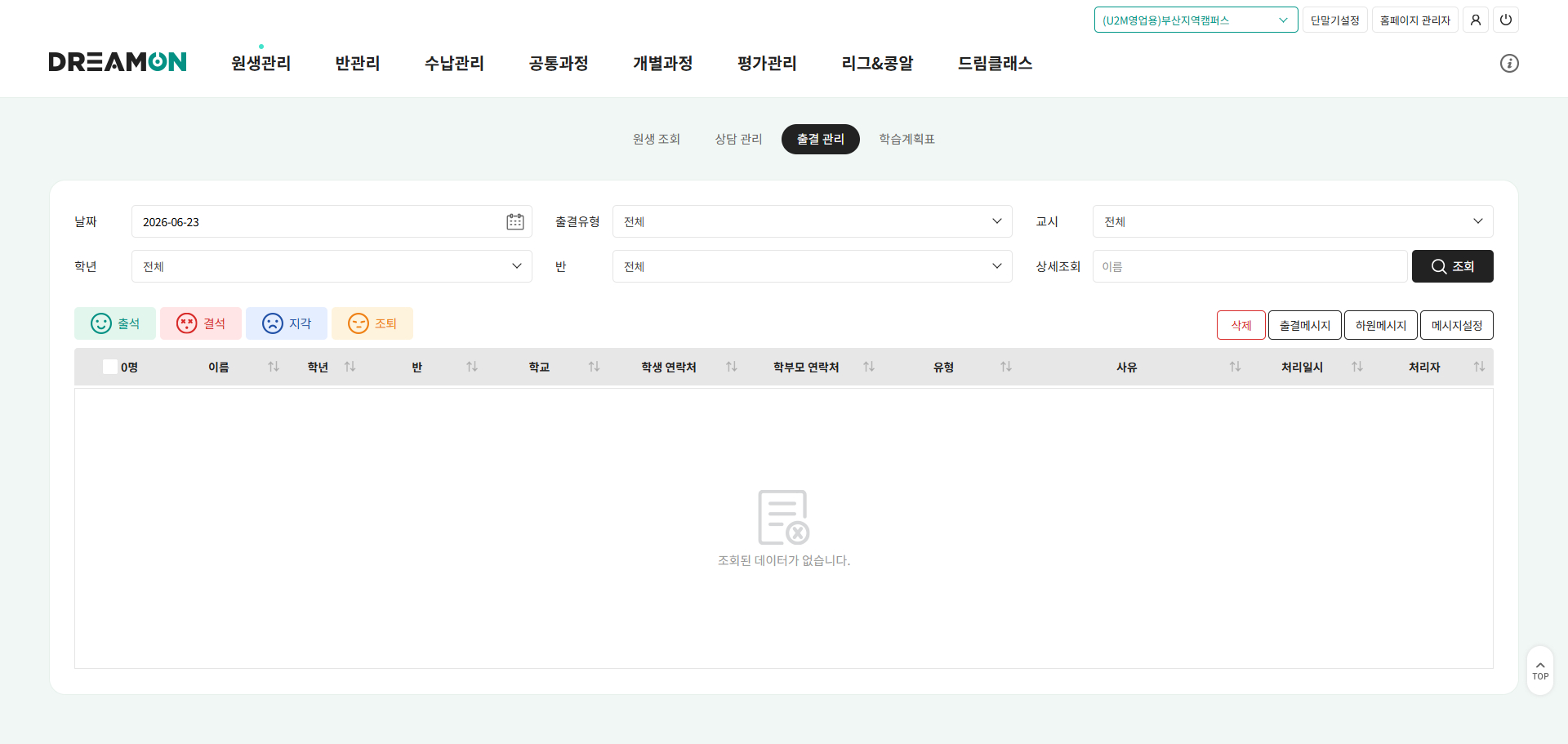Open the user profile icon

pos(1475,20)
